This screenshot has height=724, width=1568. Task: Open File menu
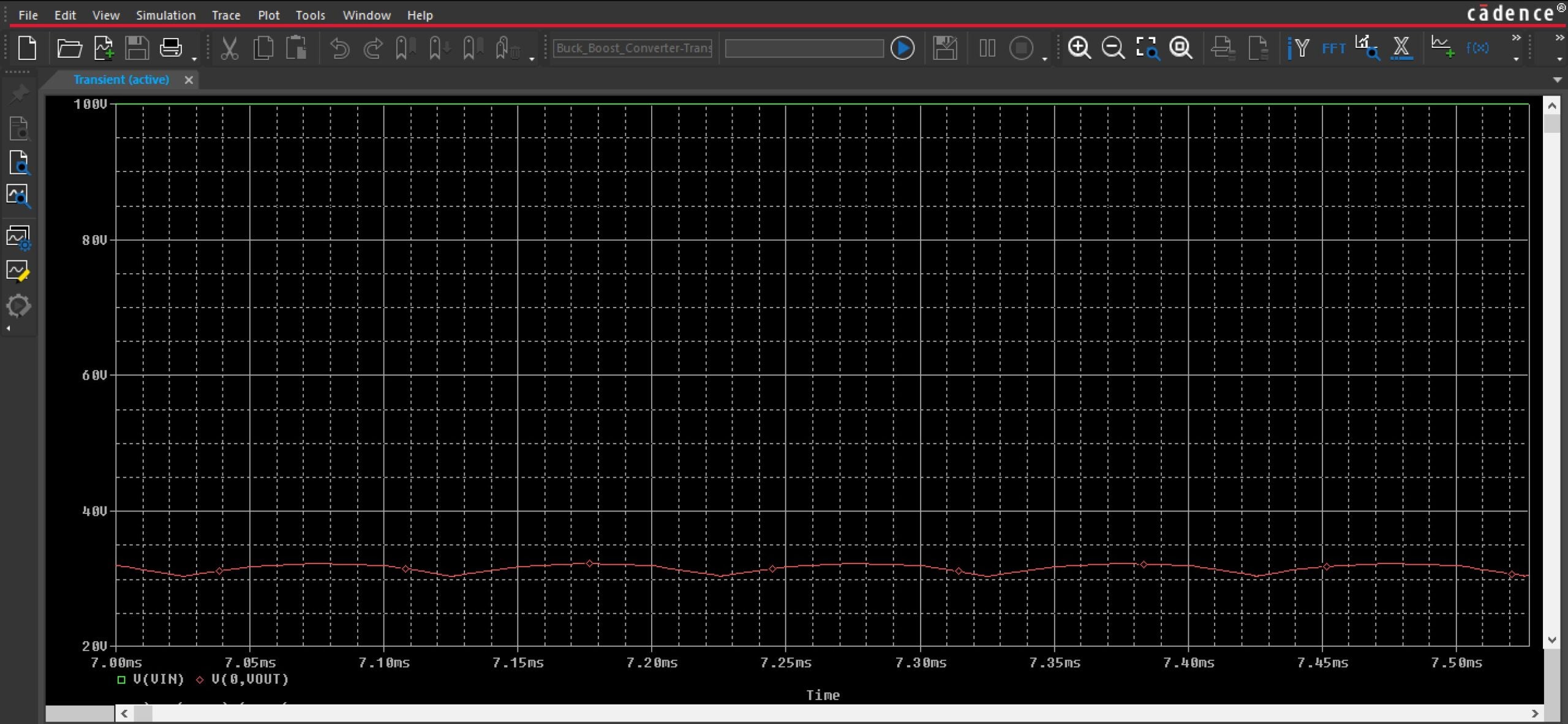point(28,15)
